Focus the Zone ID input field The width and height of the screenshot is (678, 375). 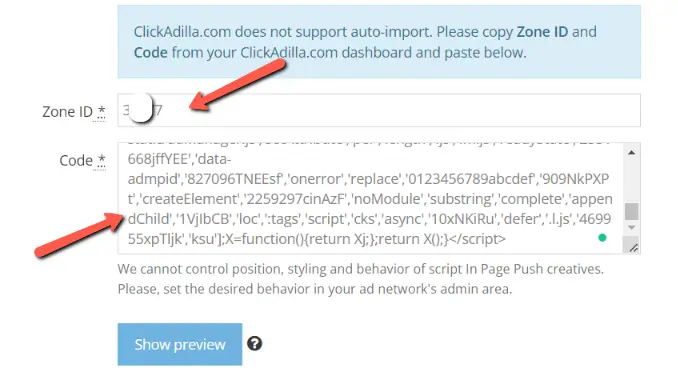379,110
